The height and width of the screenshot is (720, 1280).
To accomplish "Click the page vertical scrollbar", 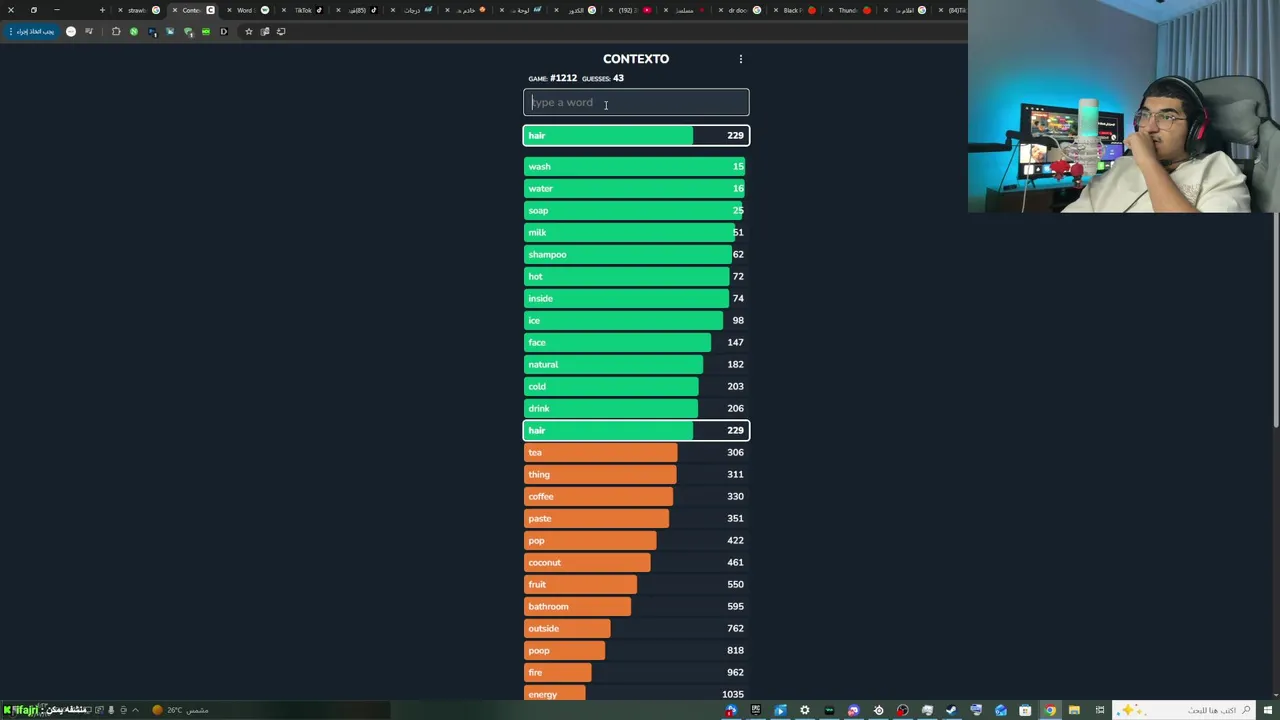I will (1276, 320).
